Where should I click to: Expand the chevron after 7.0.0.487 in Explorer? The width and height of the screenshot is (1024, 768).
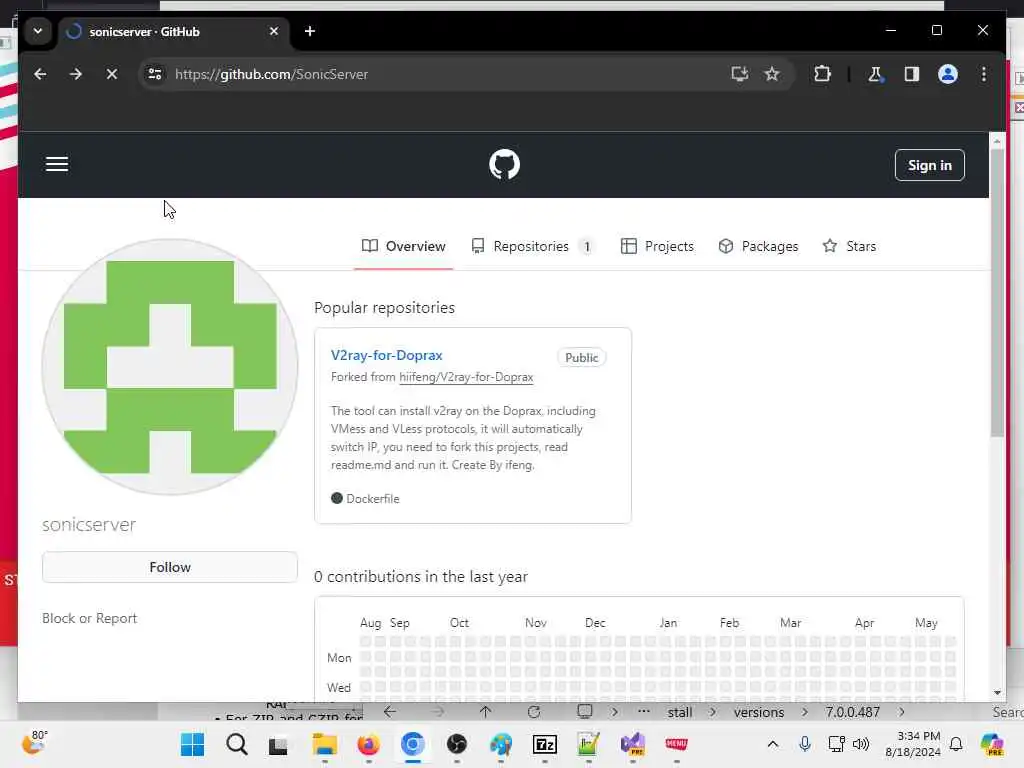pyautogui.click(x=902, y=712)
